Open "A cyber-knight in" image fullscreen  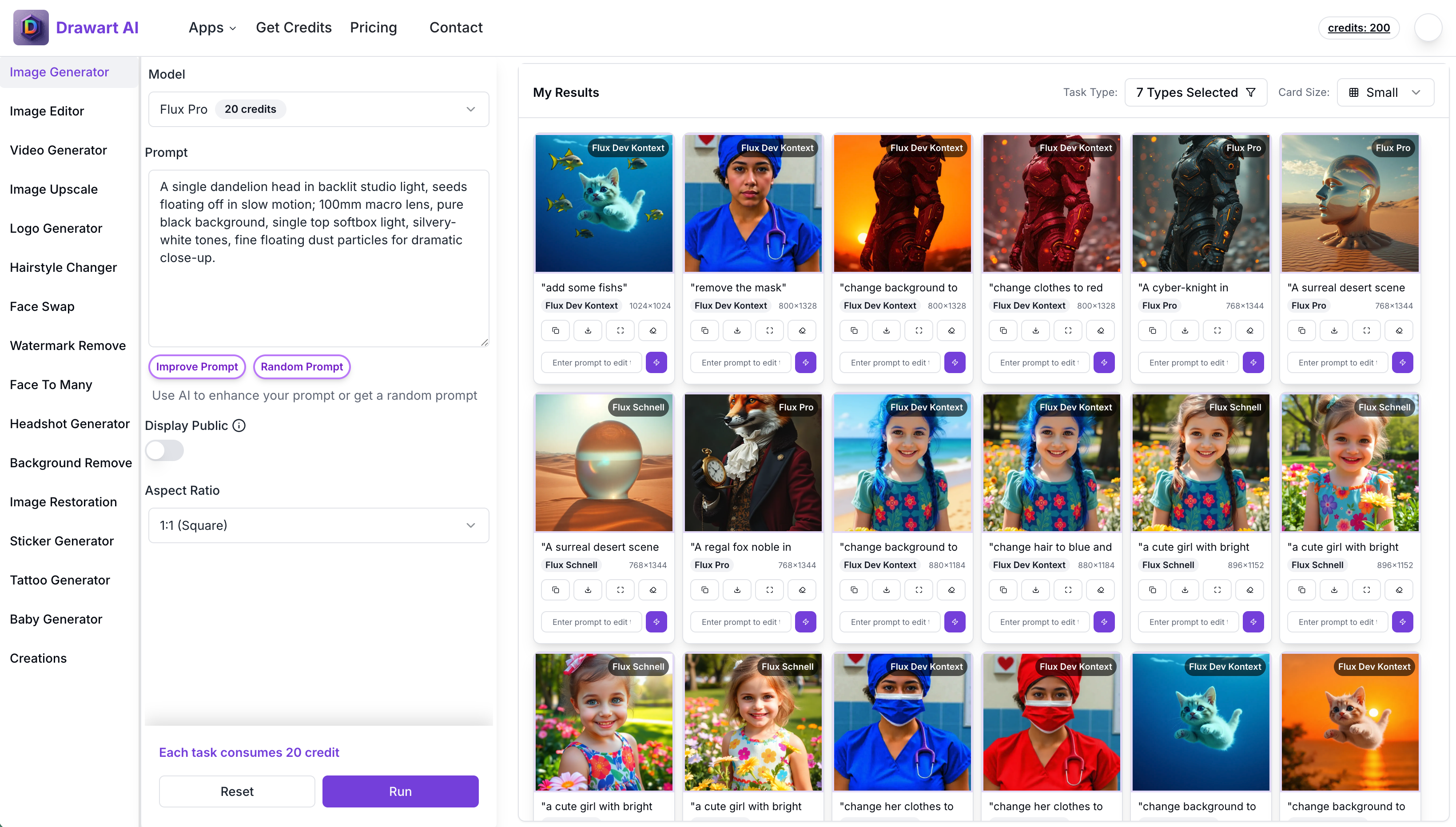coord(1217,330)
